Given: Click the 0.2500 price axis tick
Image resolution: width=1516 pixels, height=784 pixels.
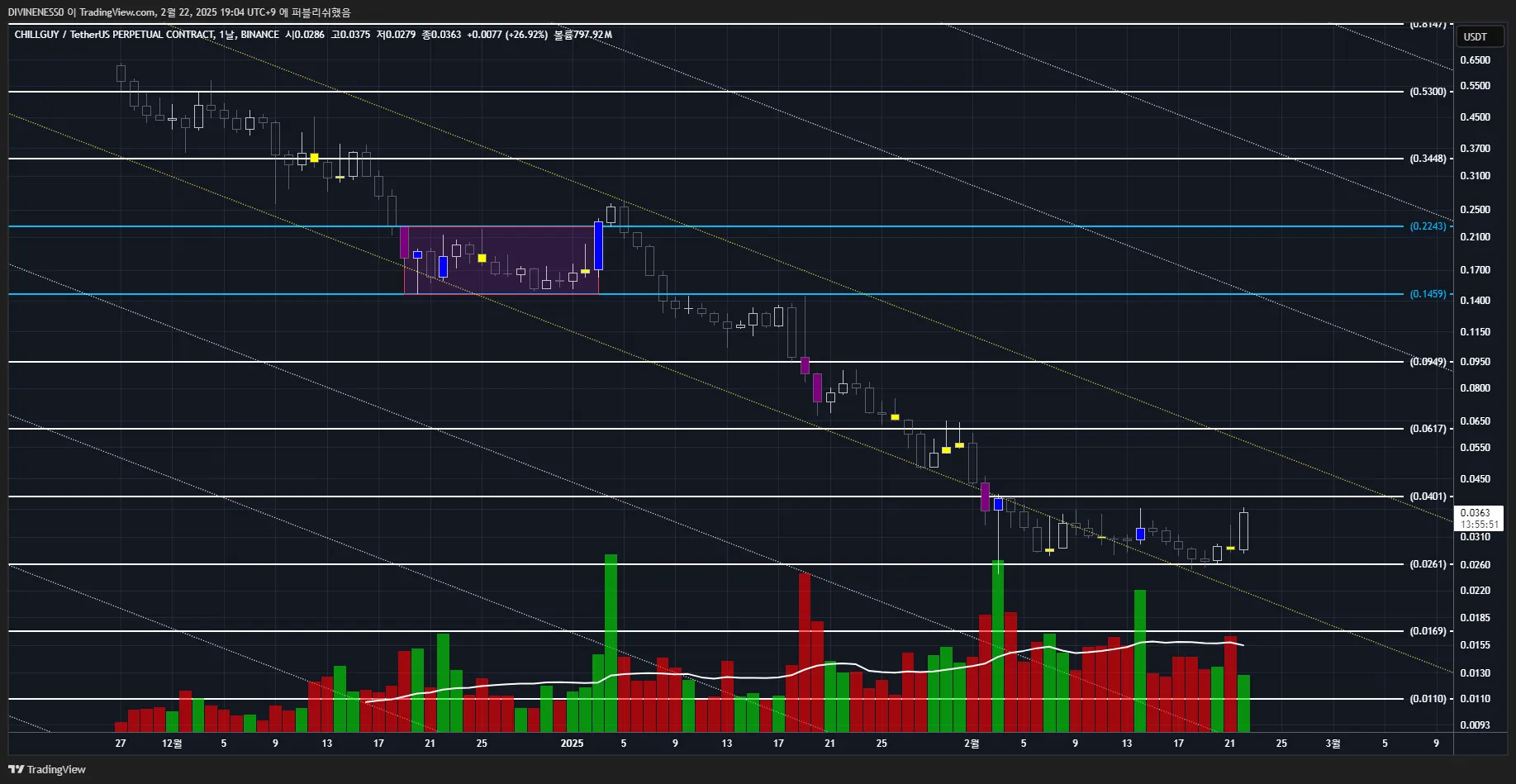Looking at the screenshot, I should (1476, 210).
